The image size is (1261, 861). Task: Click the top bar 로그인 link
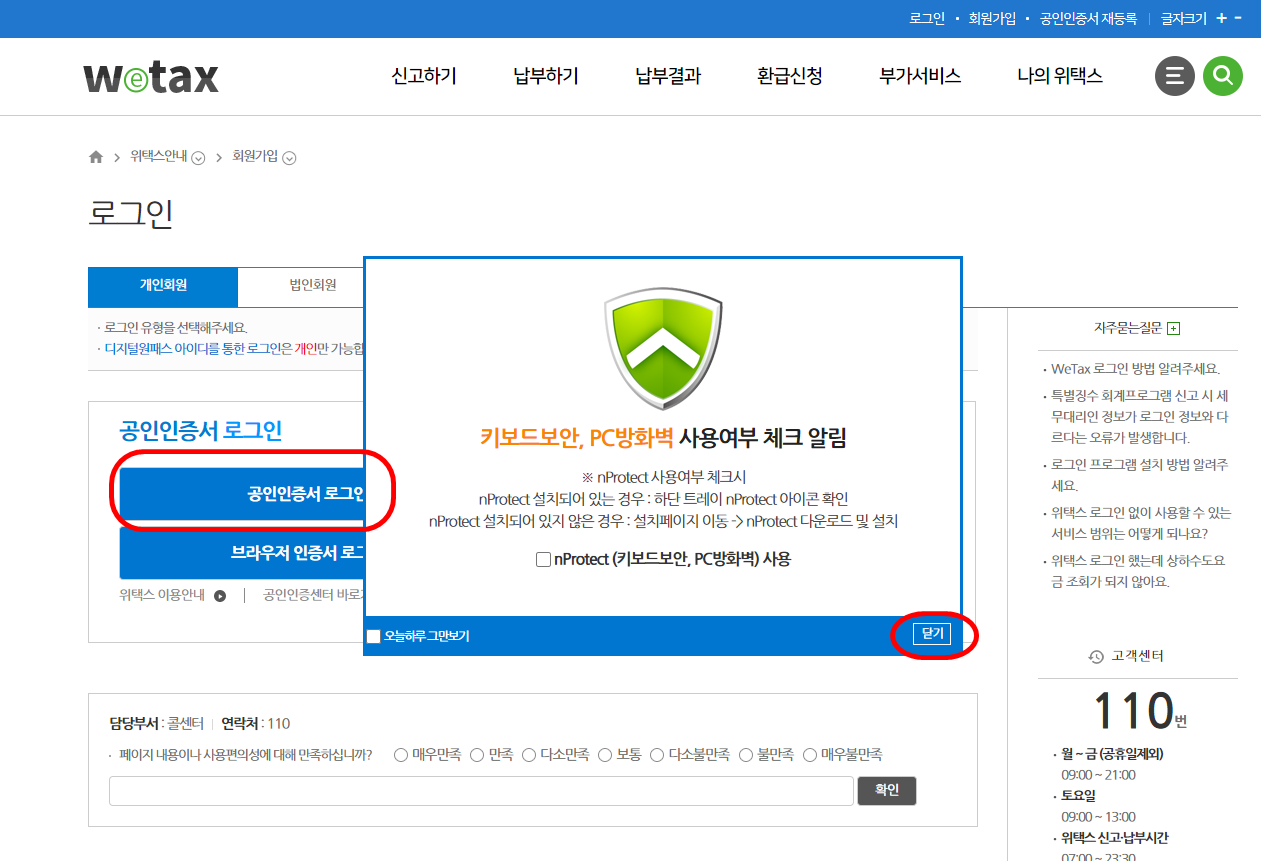tap(927, 18)
